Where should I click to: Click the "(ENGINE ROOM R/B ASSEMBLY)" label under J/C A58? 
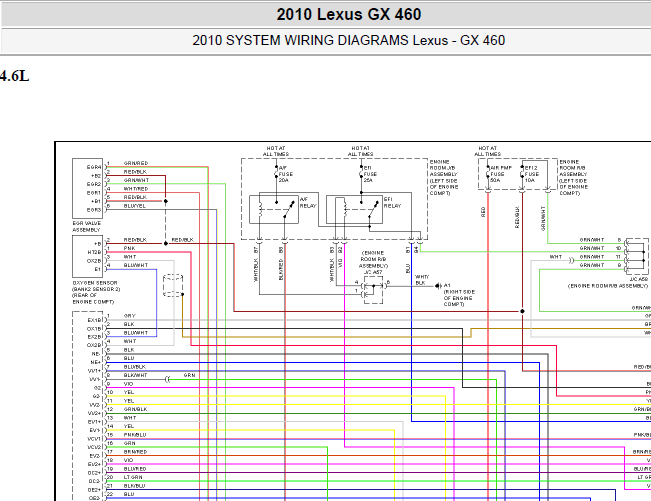[608, 286]
